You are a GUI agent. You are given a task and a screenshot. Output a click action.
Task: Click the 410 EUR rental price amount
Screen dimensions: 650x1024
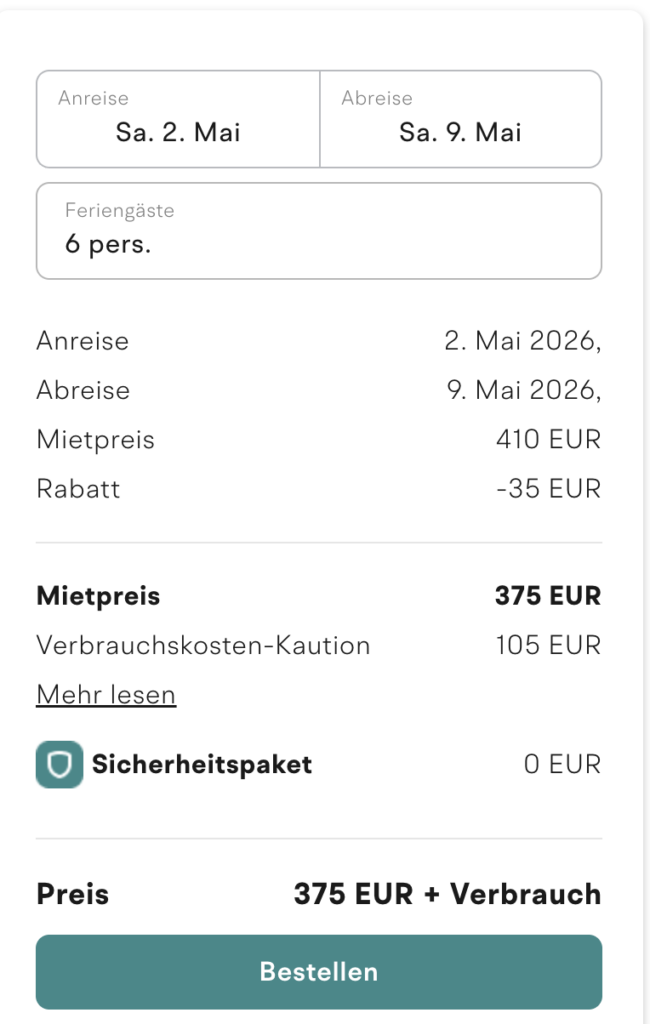coord(549,438)
